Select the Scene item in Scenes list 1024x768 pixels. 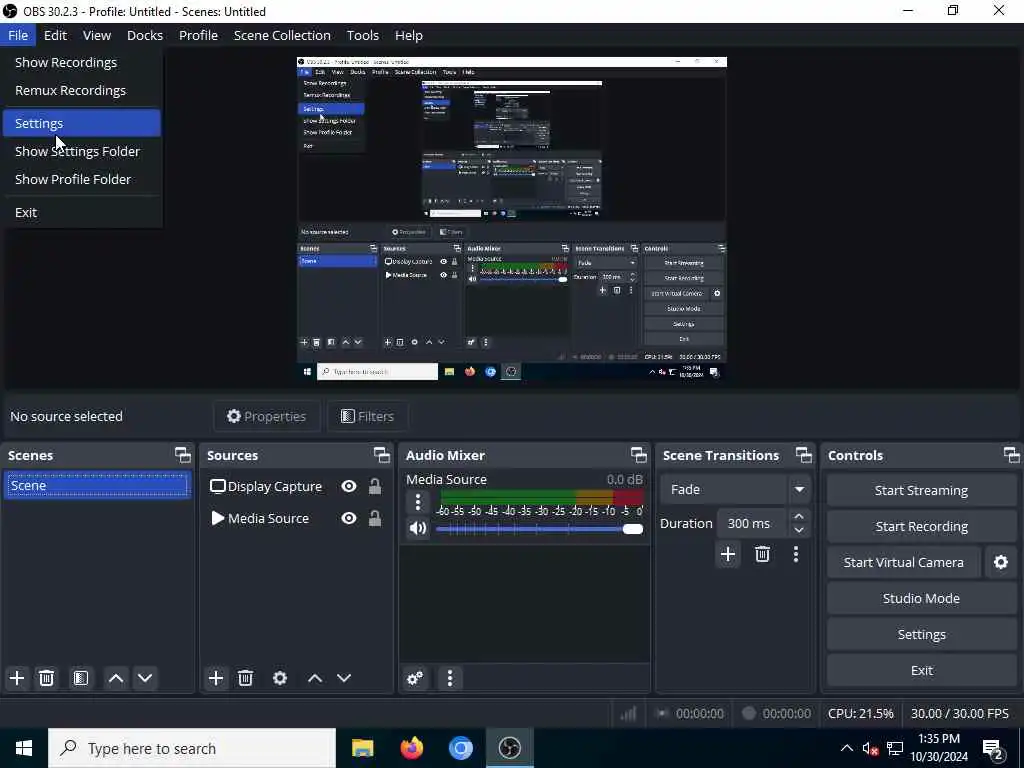coord(97,486)
